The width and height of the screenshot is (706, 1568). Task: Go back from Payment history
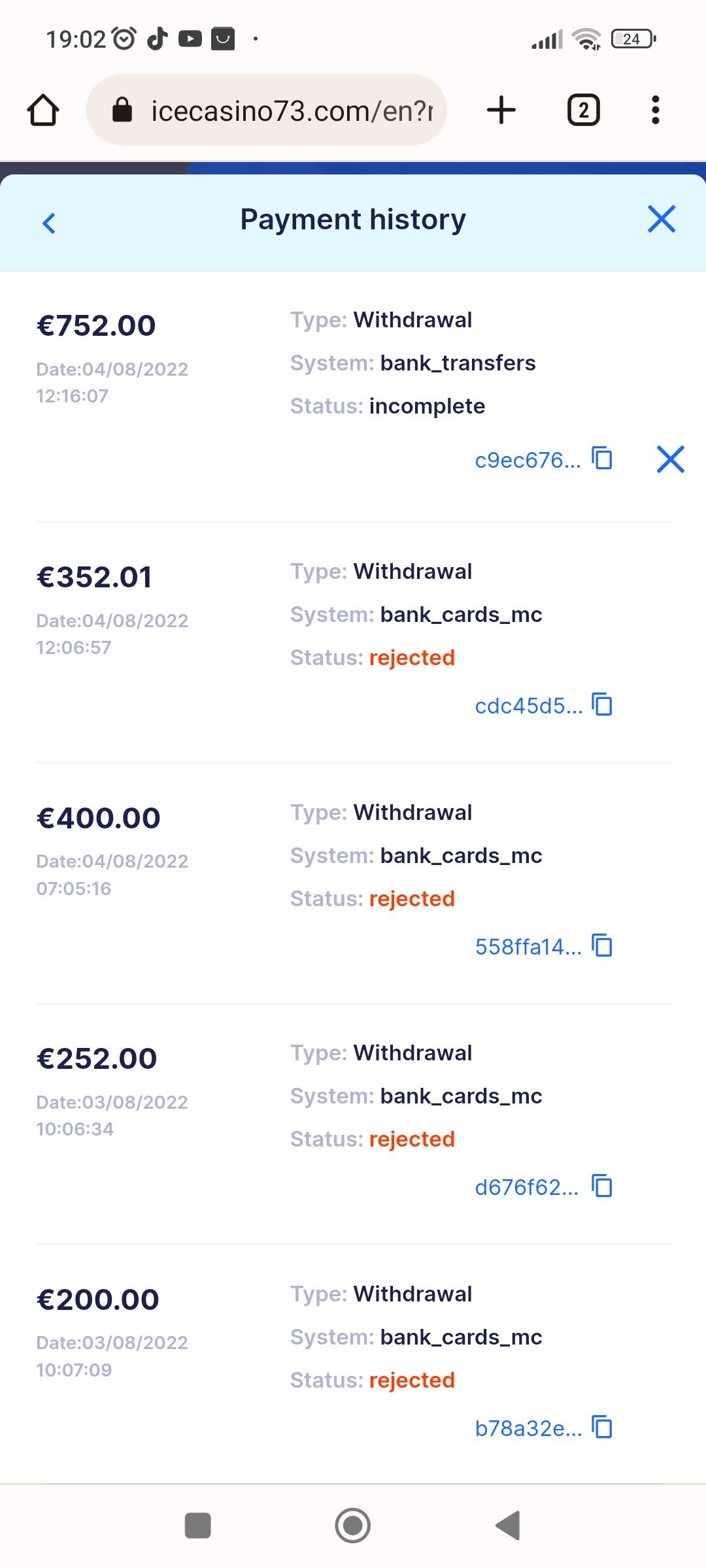[49, 223]
